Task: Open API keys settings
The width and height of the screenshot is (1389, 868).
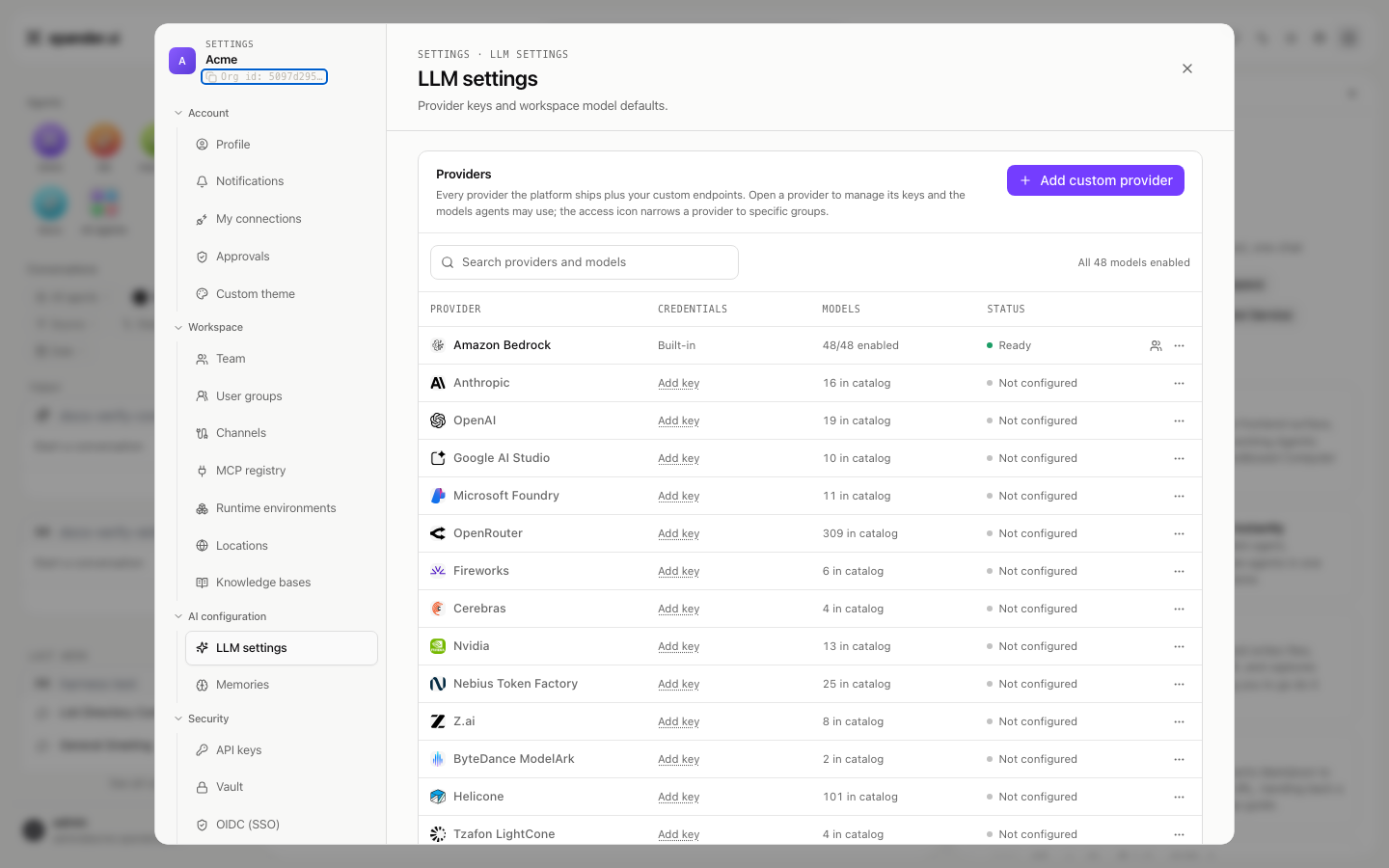Action: coord(282,750)
